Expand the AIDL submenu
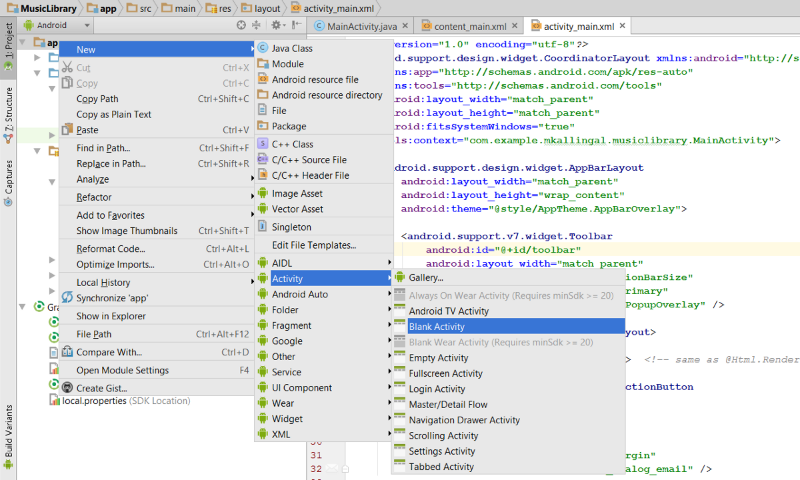 coord(324,263)
